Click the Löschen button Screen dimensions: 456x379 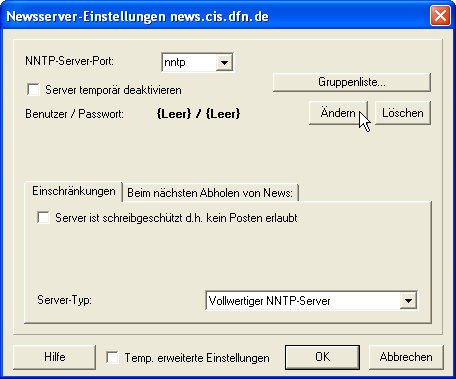(x=403, y=113)
